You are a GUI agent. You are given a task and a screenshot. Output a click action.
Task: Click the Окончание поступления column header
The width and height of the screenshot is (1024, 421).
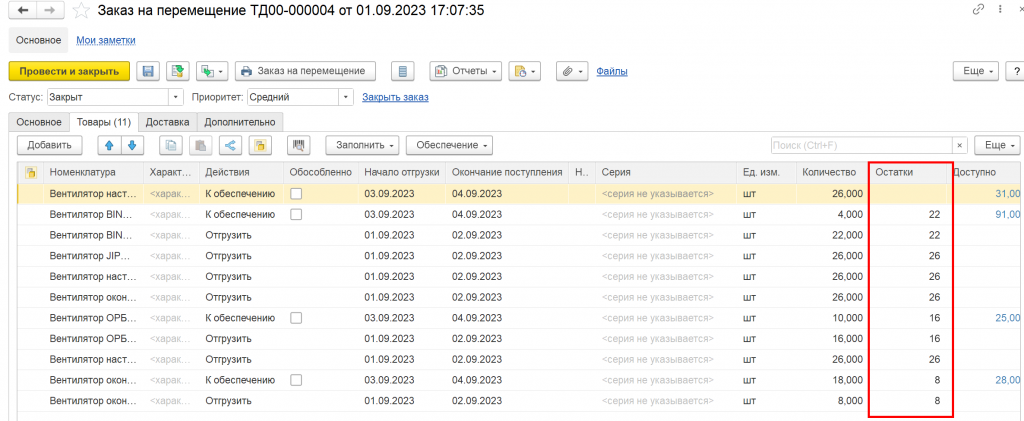507,172
